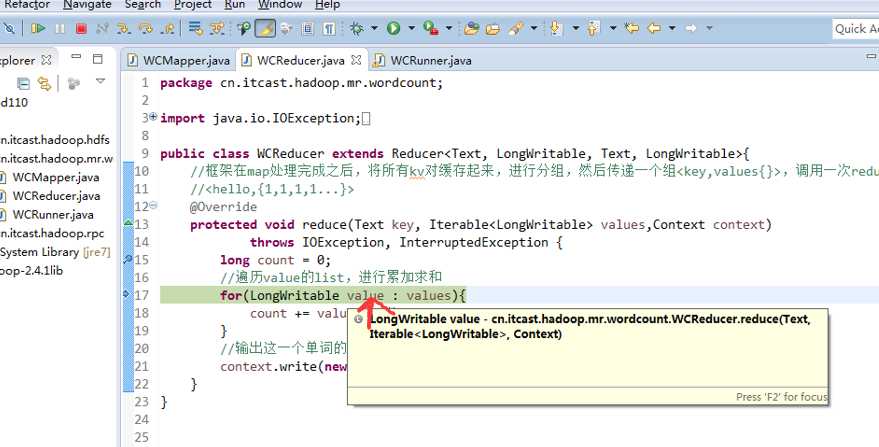Minimize the Package Explorer panel

tap(76, 57)
